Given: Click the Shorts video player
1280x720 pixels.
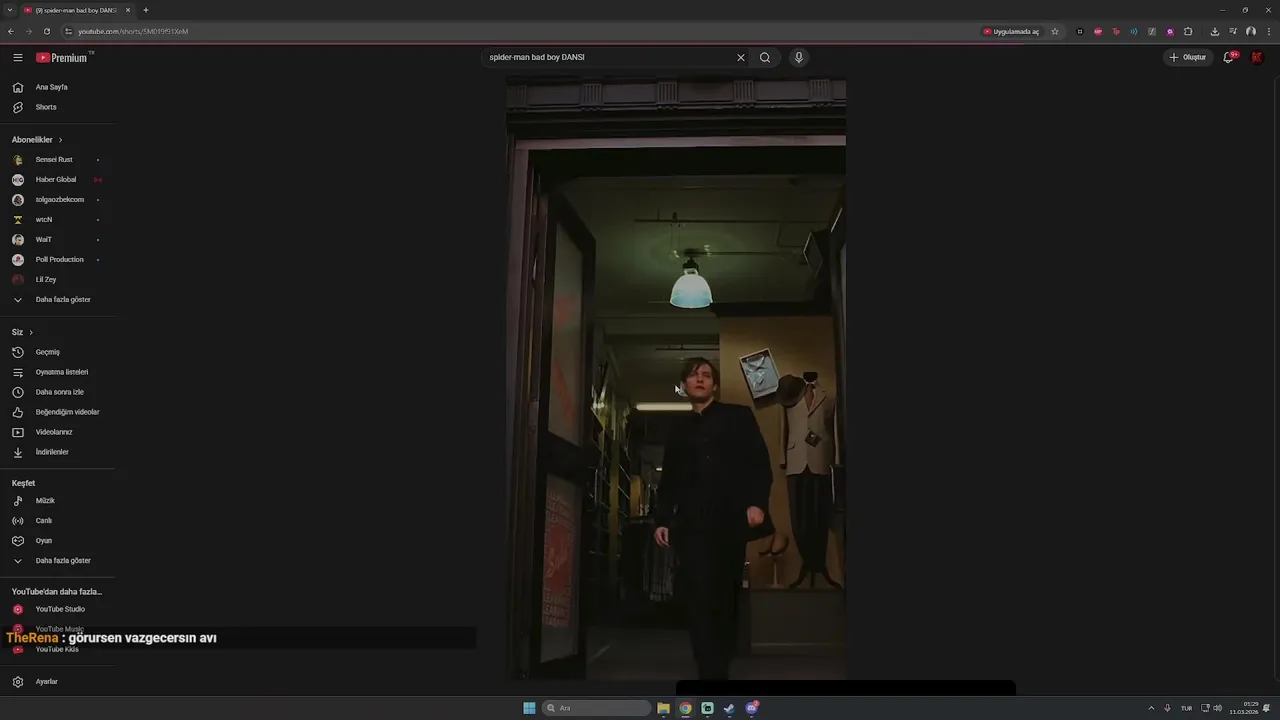Looking at the screenshot, I should 676,380.
